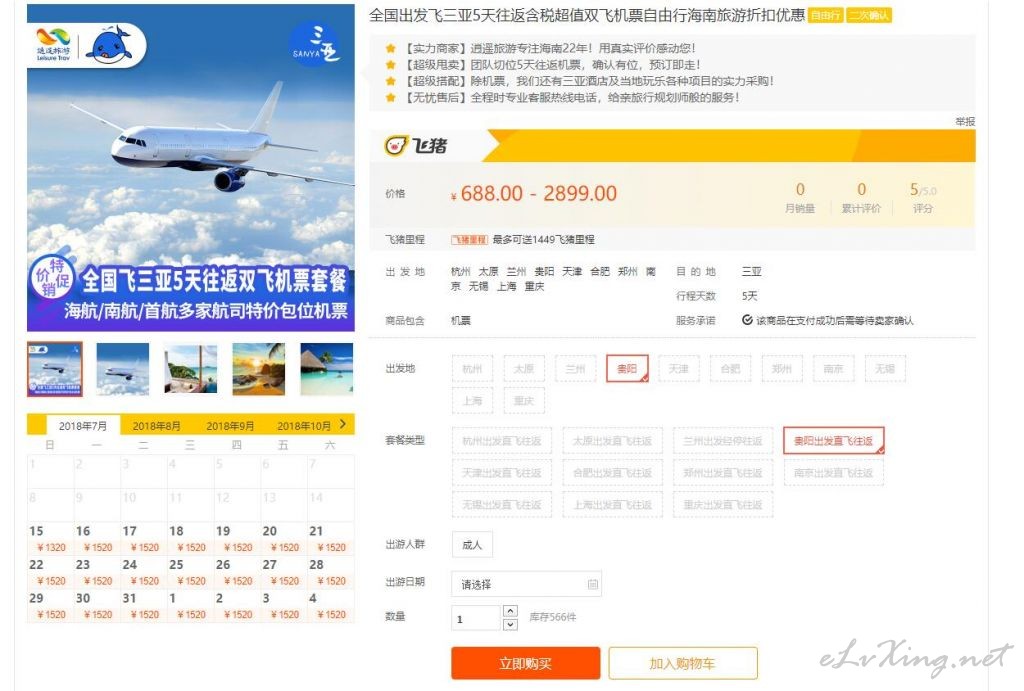
Task: Click the Fliggy pig logo icon
Action: point(396,145)
